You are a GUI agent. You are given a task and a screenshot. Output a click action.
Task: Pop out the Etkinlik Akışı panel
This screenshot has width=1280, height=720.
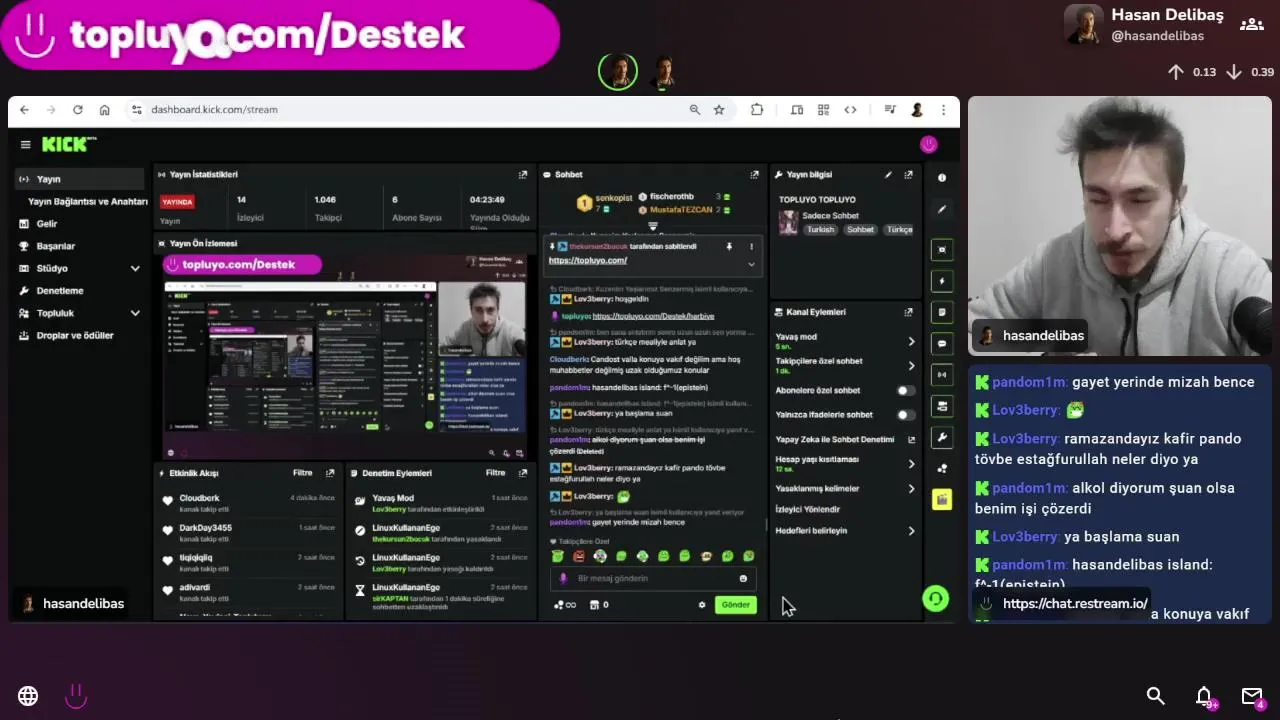[x=330, y=473]
